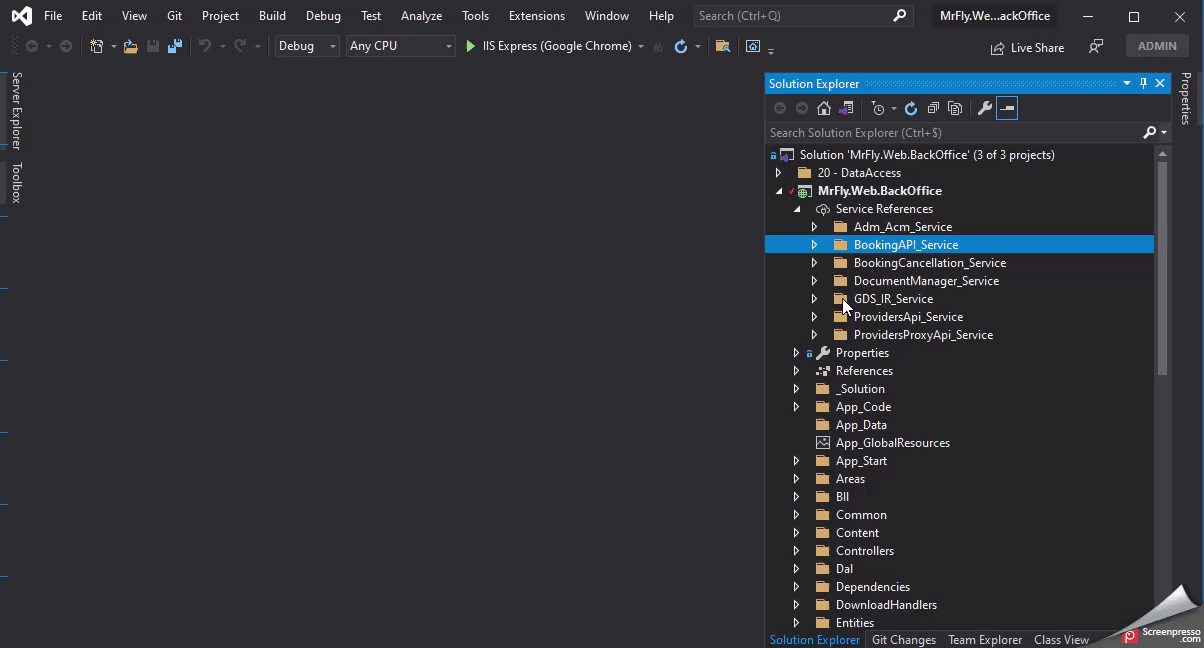Open the Any CPU platform dropdown
This screenshot has height=648, width=1204.
pyautogui.click(x=400, y=46)
